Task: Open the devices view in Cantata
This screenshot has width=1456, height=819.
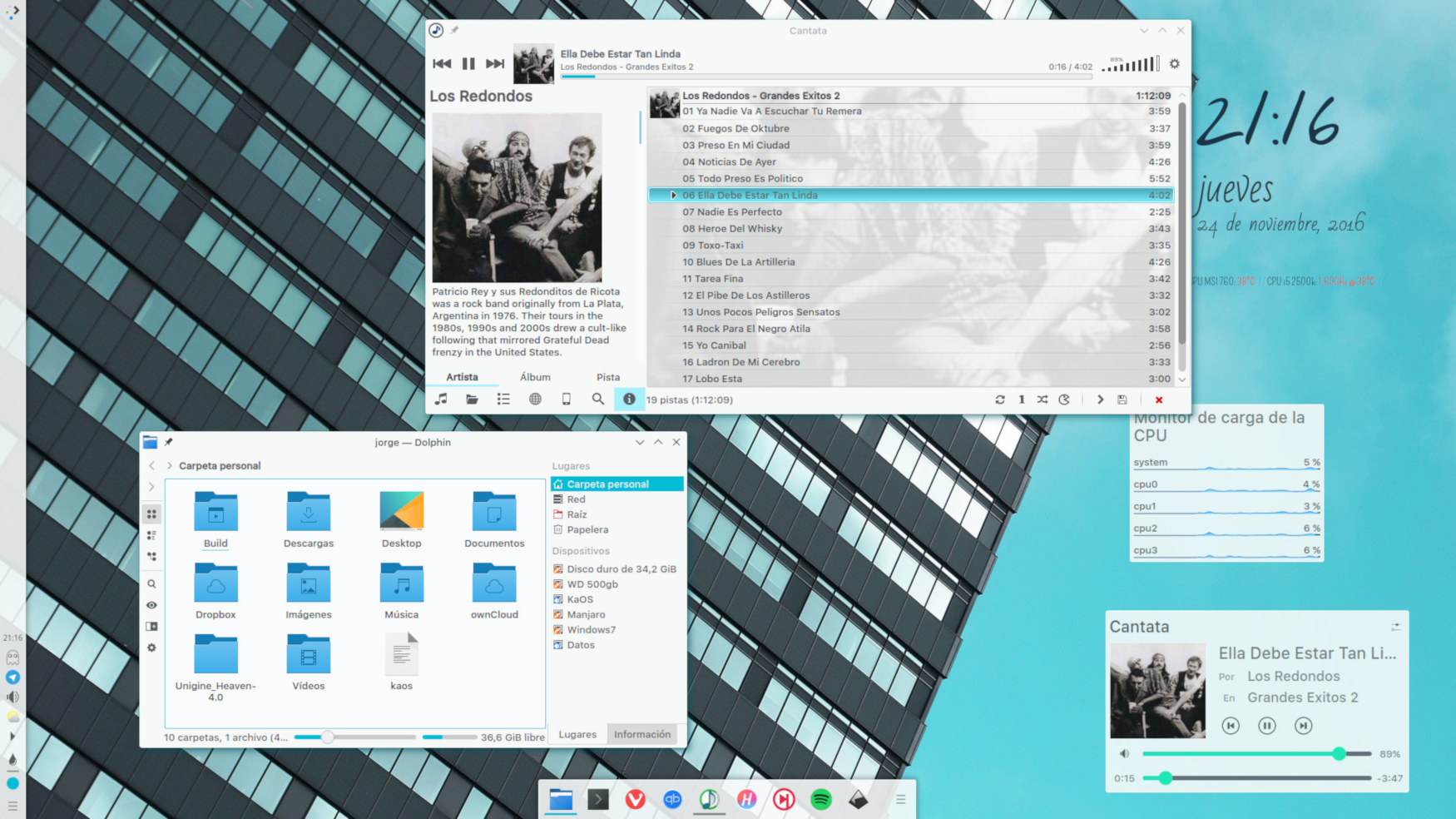Action: 567,400
